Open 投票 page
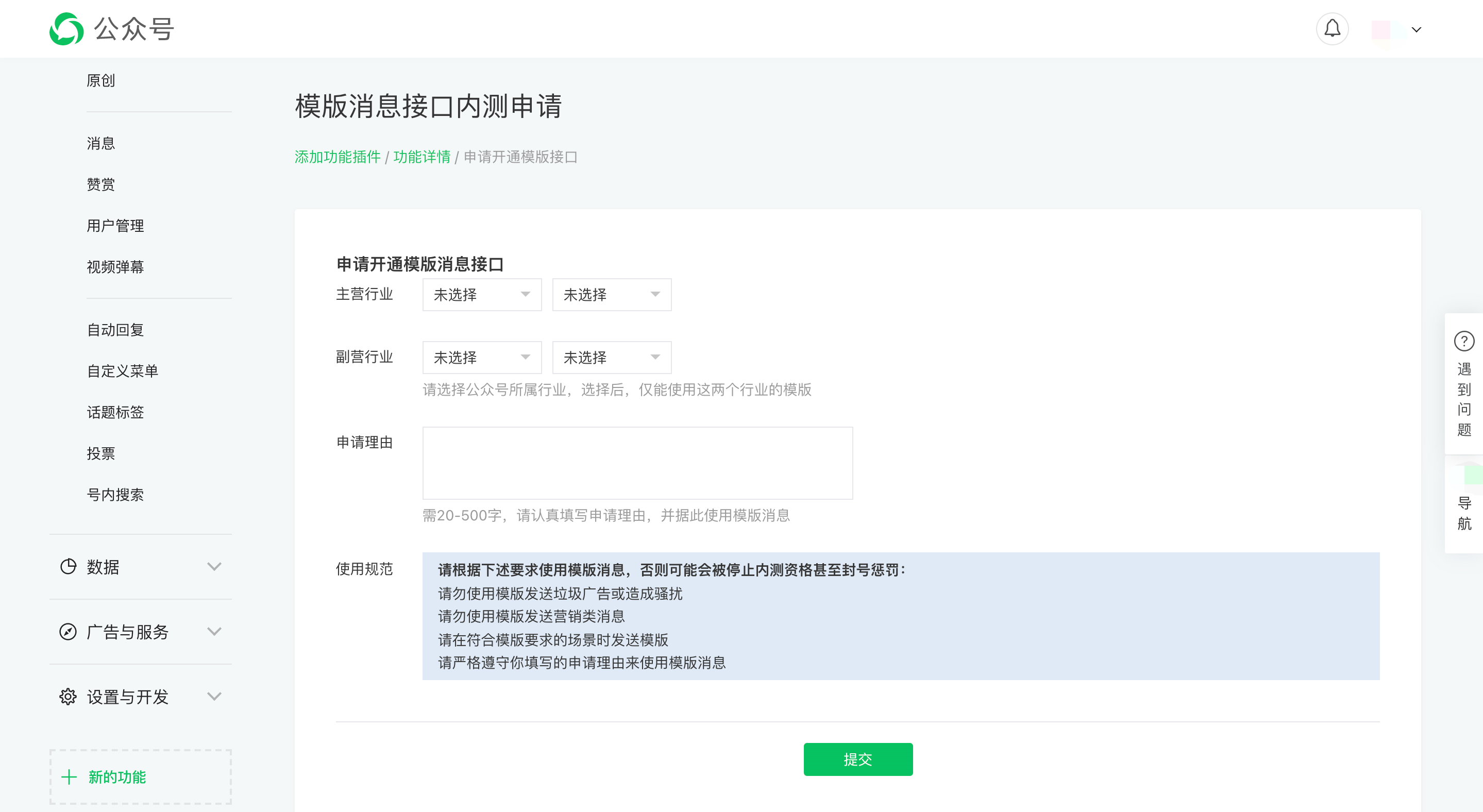1483x812 pixels. [101, 454]
